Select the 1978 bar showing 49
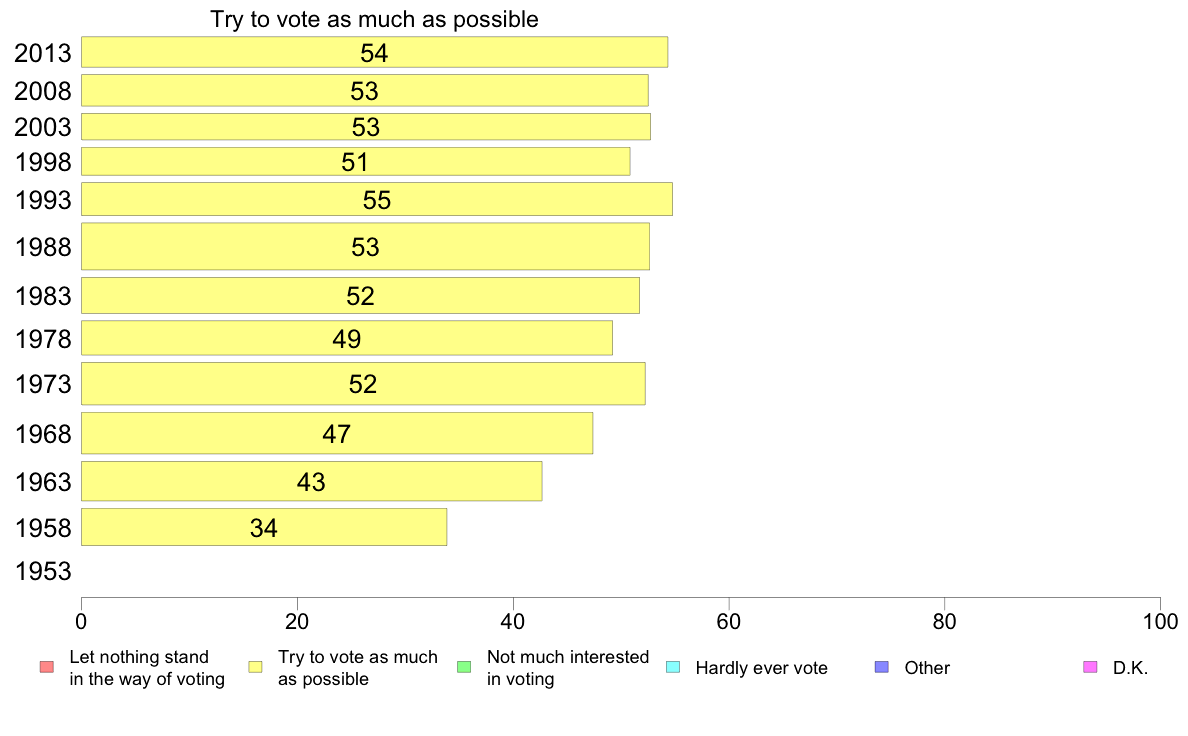 coord(346,338)
